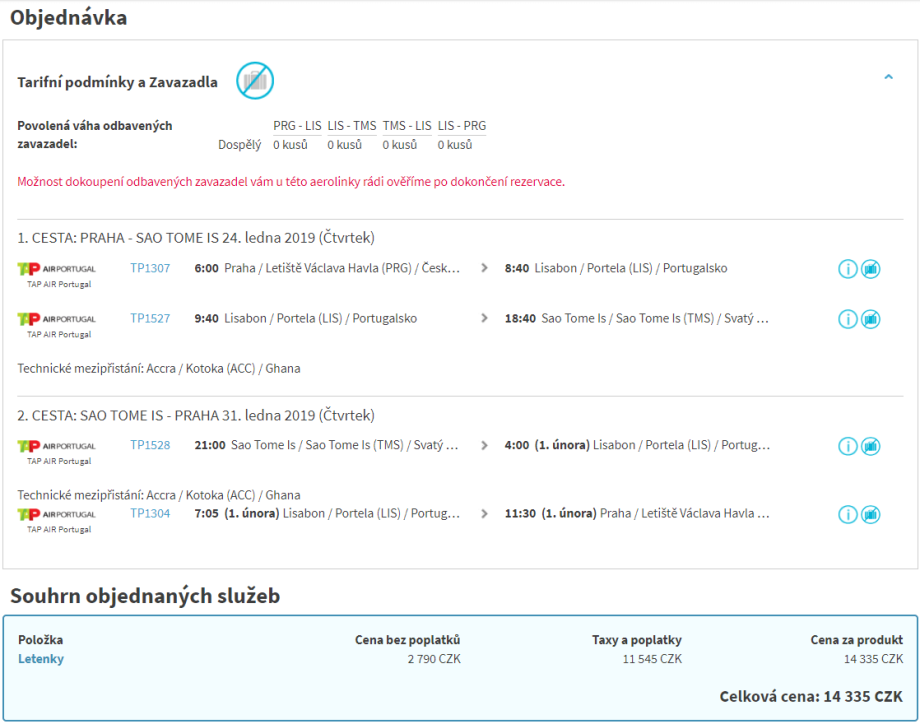Click TAP Air Portugal logo on TP1307 row
Screen dimensions: 920x724
57,269
